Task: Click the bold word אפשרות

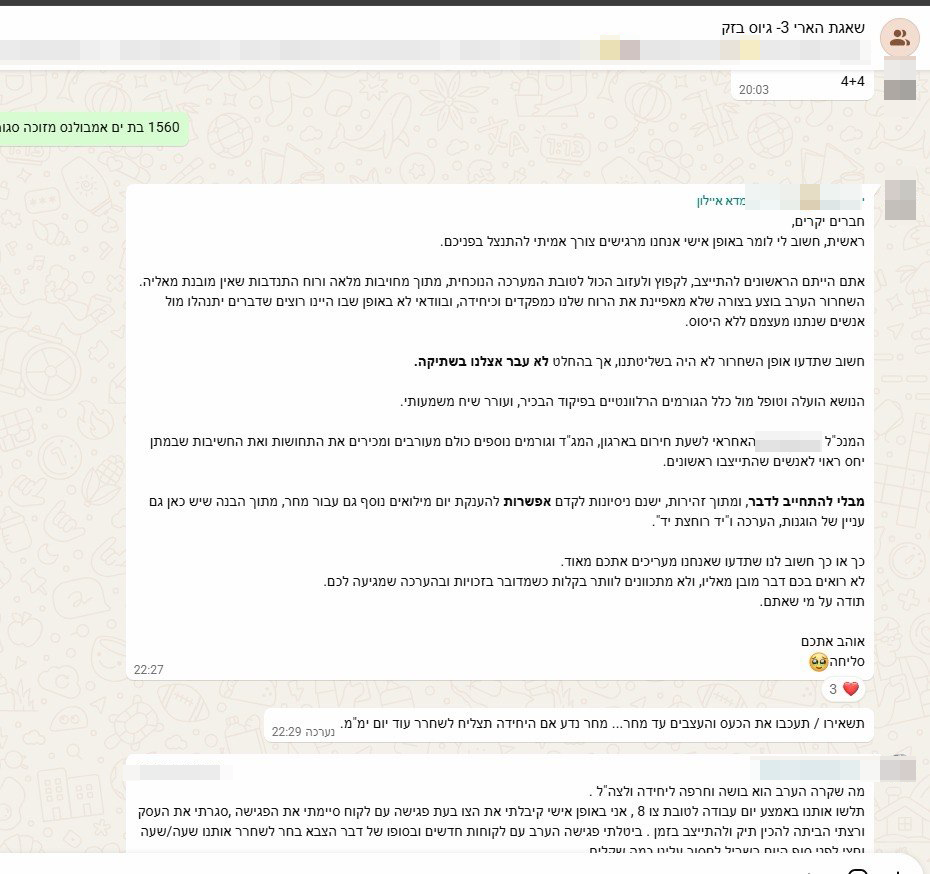Action: point(527,502)
